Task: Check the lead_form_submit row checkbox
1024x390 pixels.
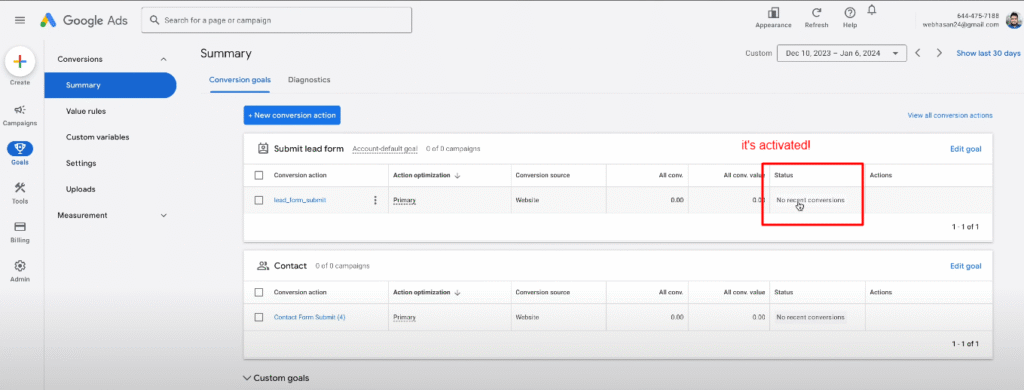Action: click(259, 201)
